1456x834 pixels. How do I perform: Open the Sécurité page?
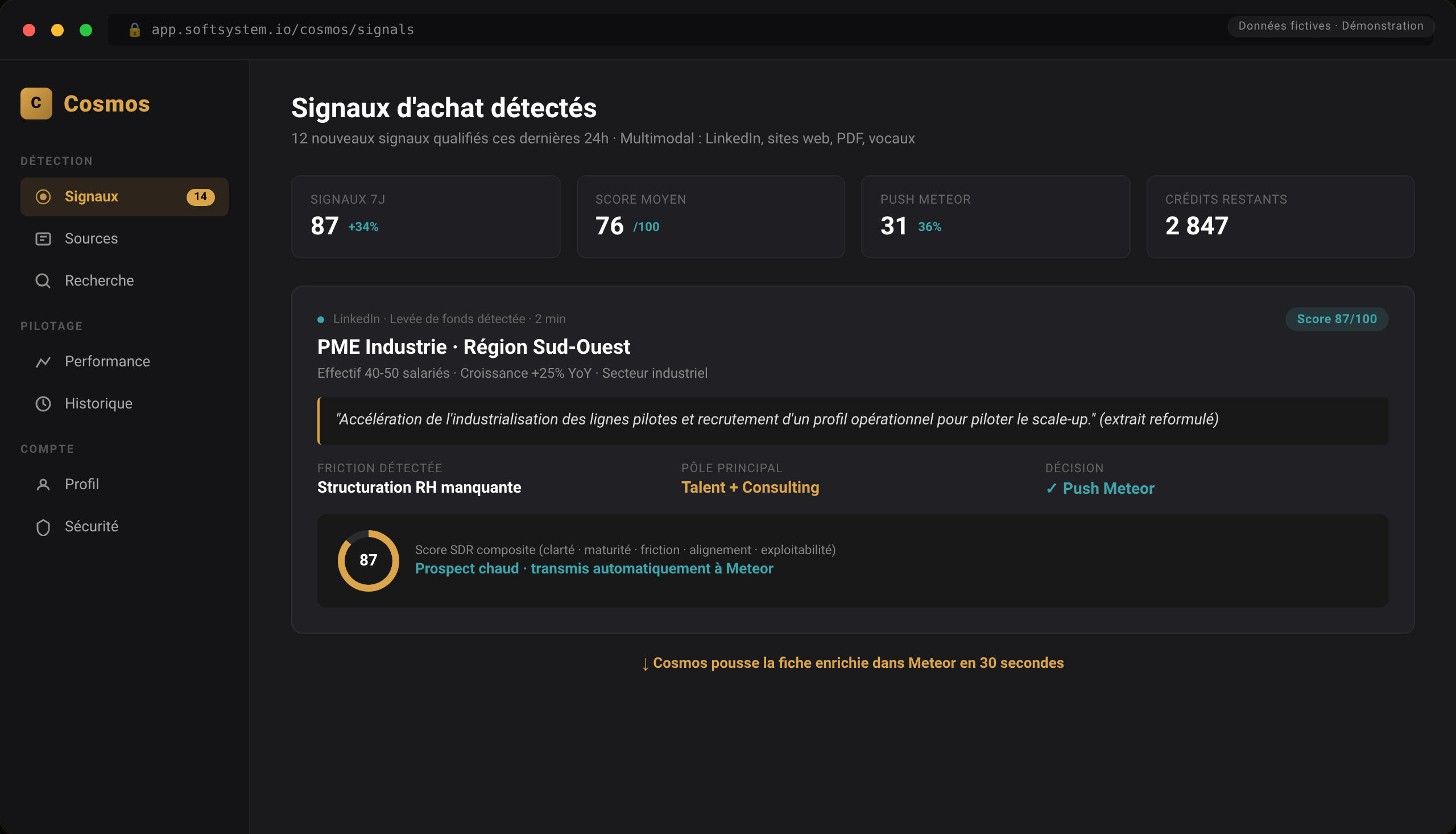(x=124, y=527)
